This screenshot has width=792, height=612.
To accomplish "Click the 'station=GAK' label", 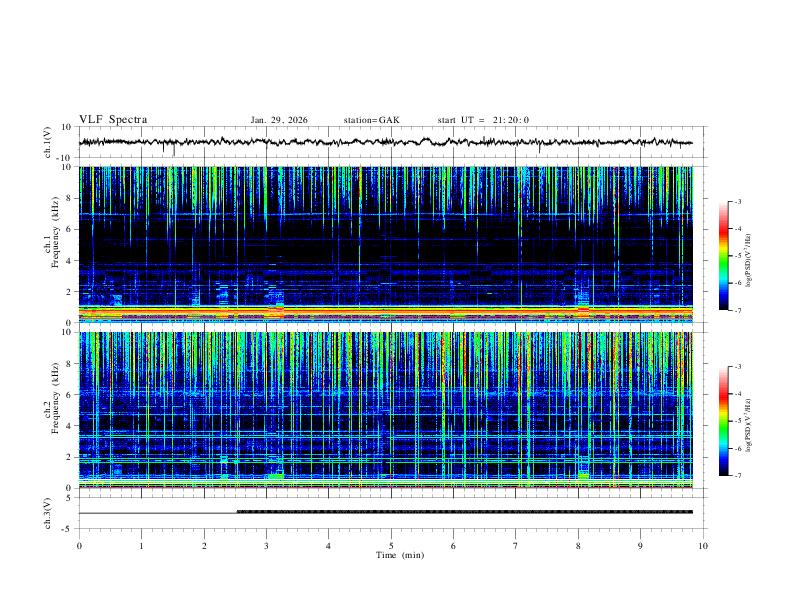I will (x=371, y=120).
